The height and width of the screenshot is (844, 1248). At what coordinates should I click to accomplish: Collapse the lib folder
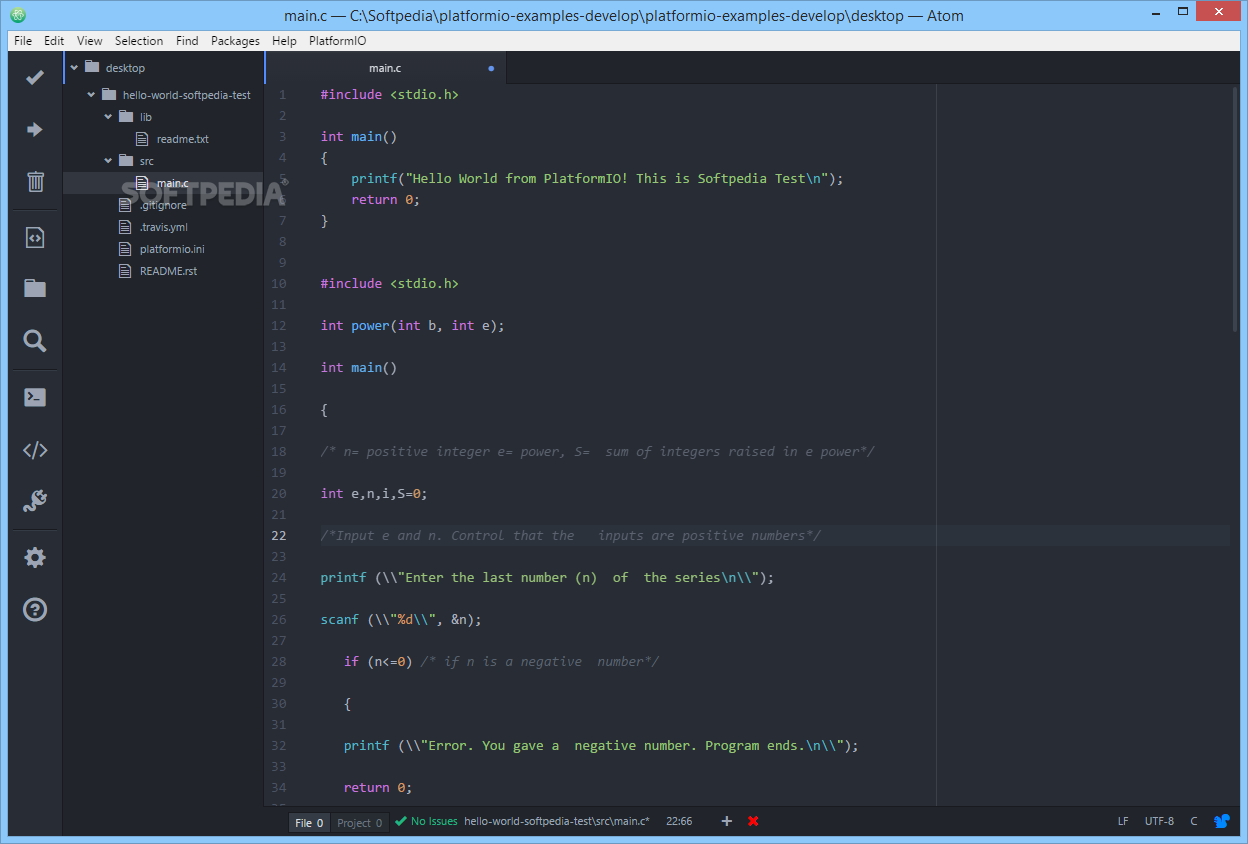point(108,117)
